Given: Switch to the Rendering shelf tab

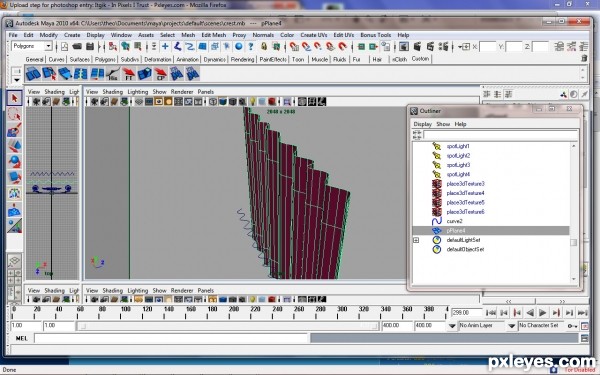Looking at the screenshot, I should click(242, 59).
